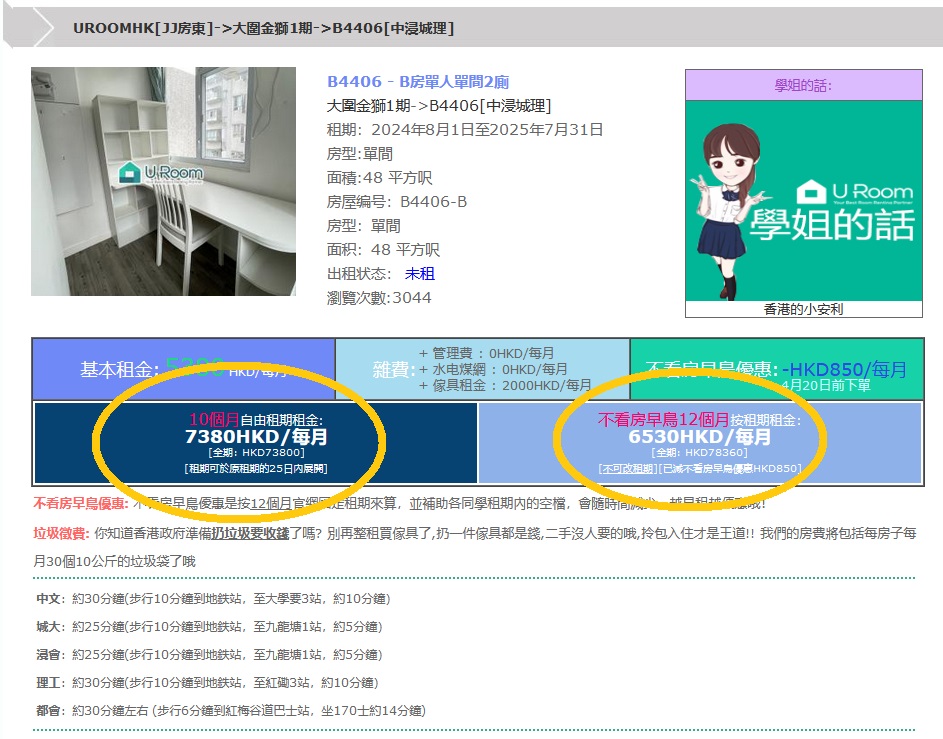Click the 香港的小安利 caption
Image resolution: width=943 pixels, height=739 pixels.
[803, 309]
